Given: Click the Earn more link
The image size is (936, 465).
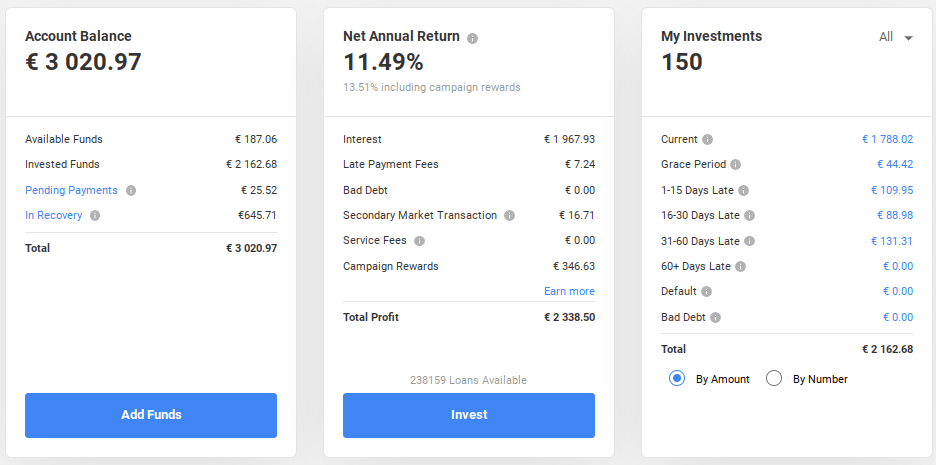Looking at the screenshot, I should [569, 291].
